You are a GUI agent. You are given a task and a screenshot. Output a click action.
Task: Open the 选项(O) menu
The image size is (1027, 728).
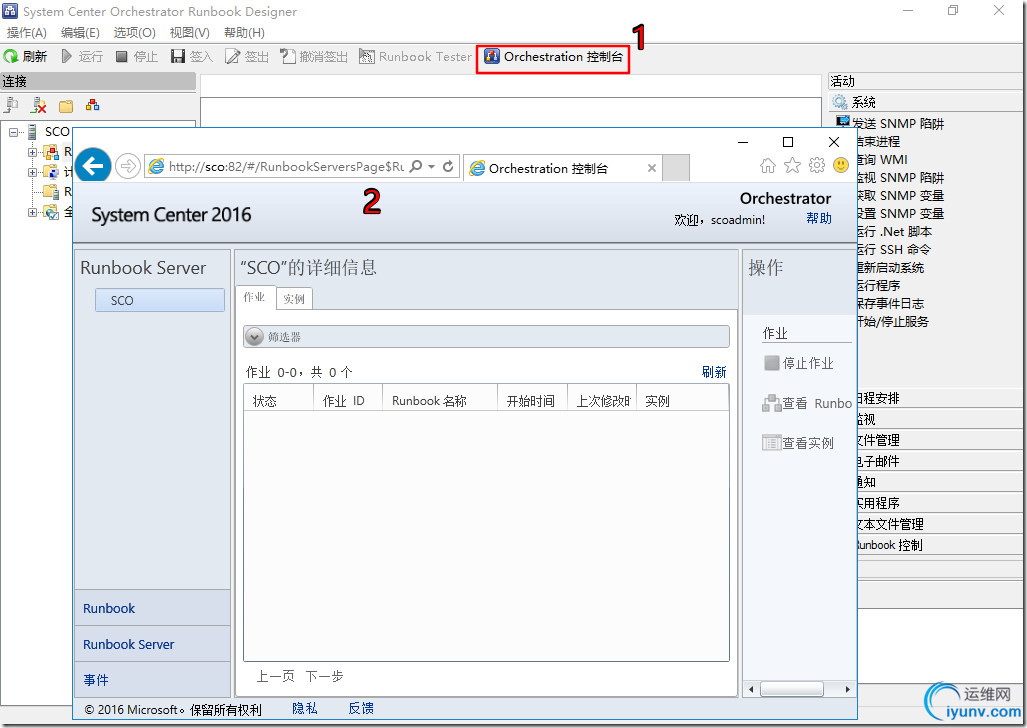click(x=134, y=33)
